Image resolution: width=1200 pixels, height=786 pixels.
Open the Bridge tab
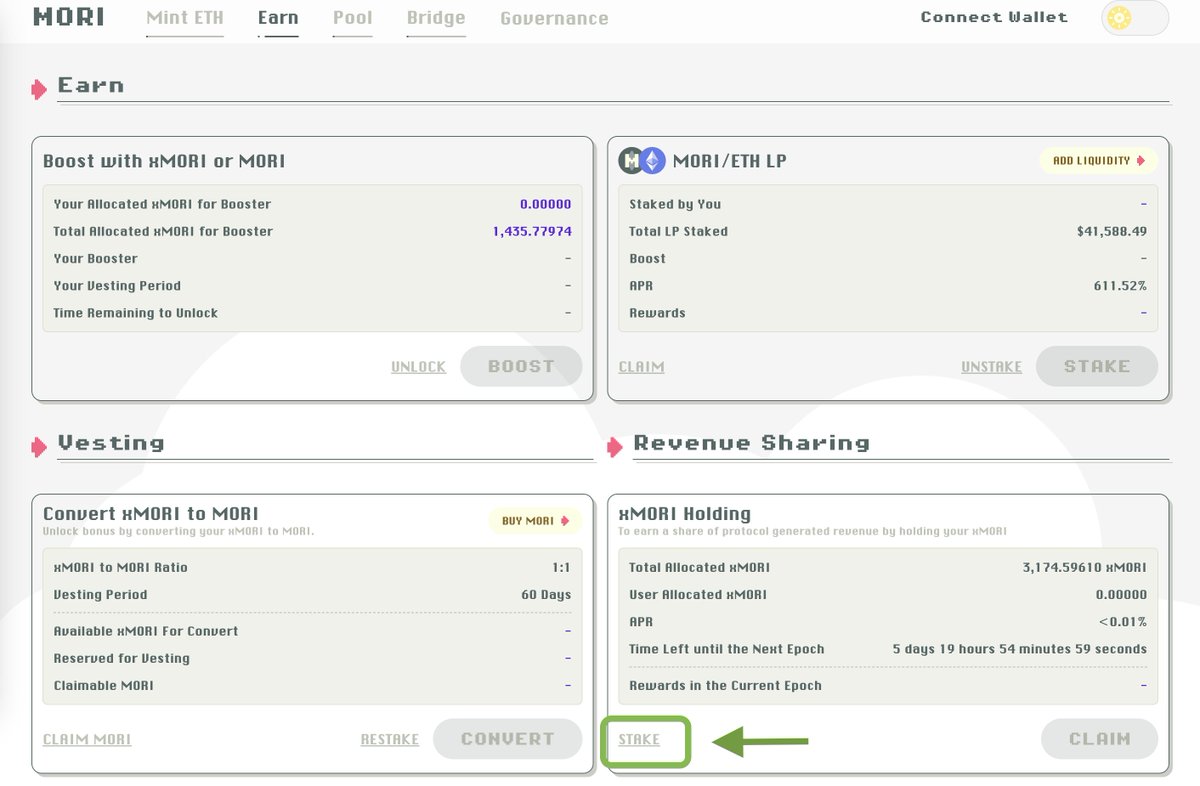(436, 18)
